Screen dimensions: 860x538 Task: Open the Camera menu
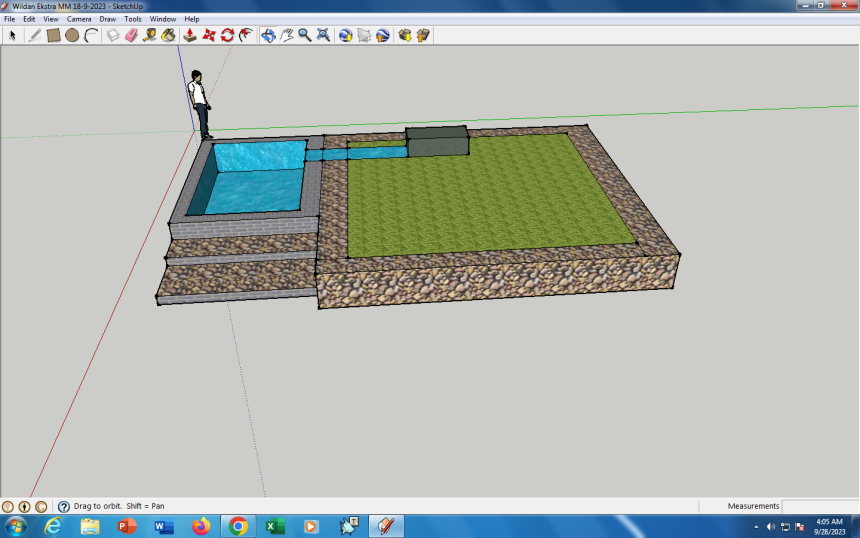(x=79, y=19)
